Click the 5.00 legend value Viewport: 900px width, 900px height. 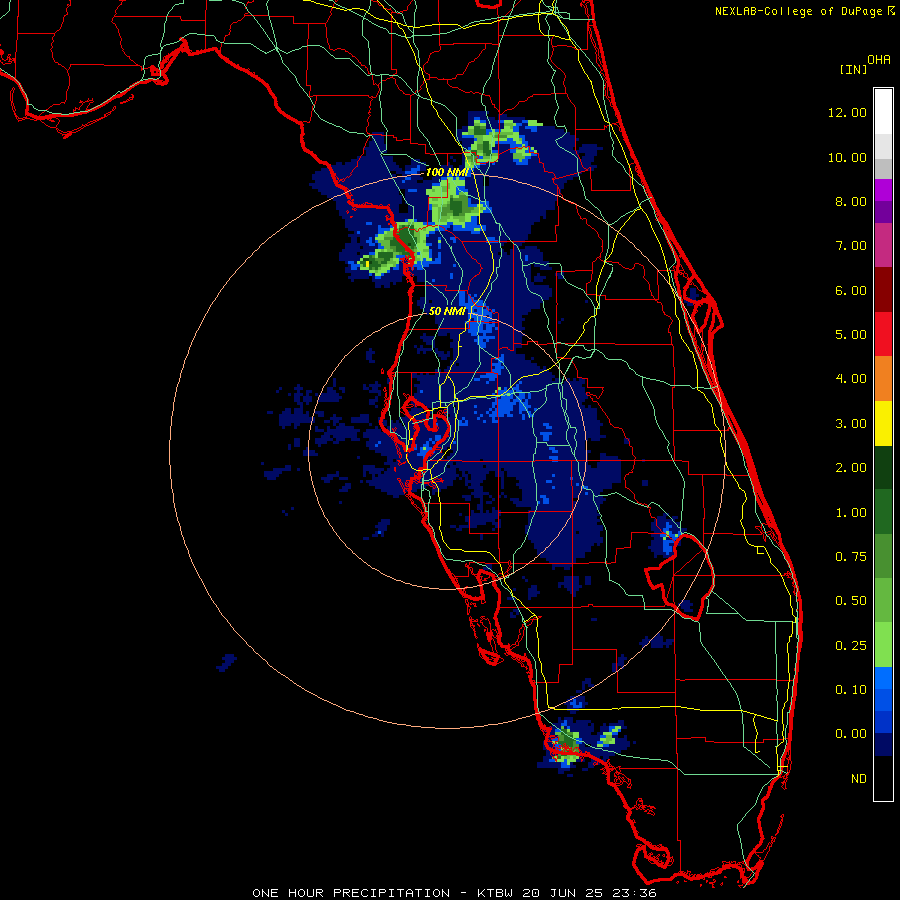851,335
